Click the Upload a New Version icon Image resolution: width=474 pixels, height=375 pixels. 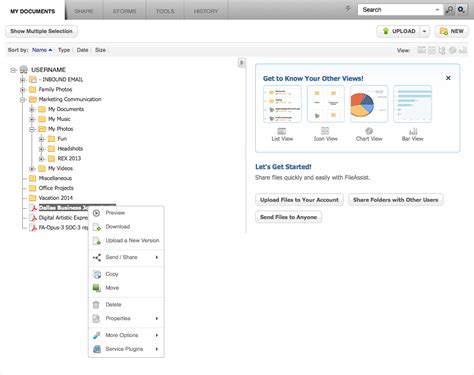pos(97,241)
